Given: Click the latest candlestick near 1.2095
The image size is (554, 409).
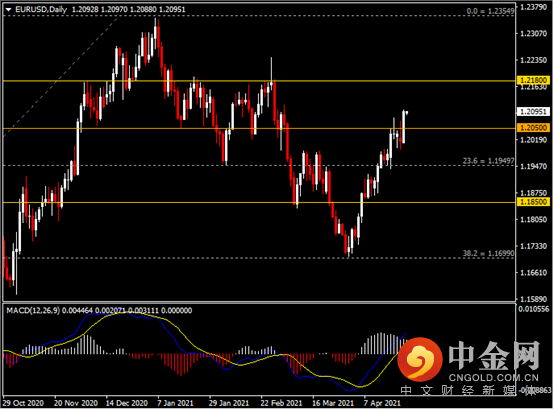Looking at the screenshot, I should [407, 113].
